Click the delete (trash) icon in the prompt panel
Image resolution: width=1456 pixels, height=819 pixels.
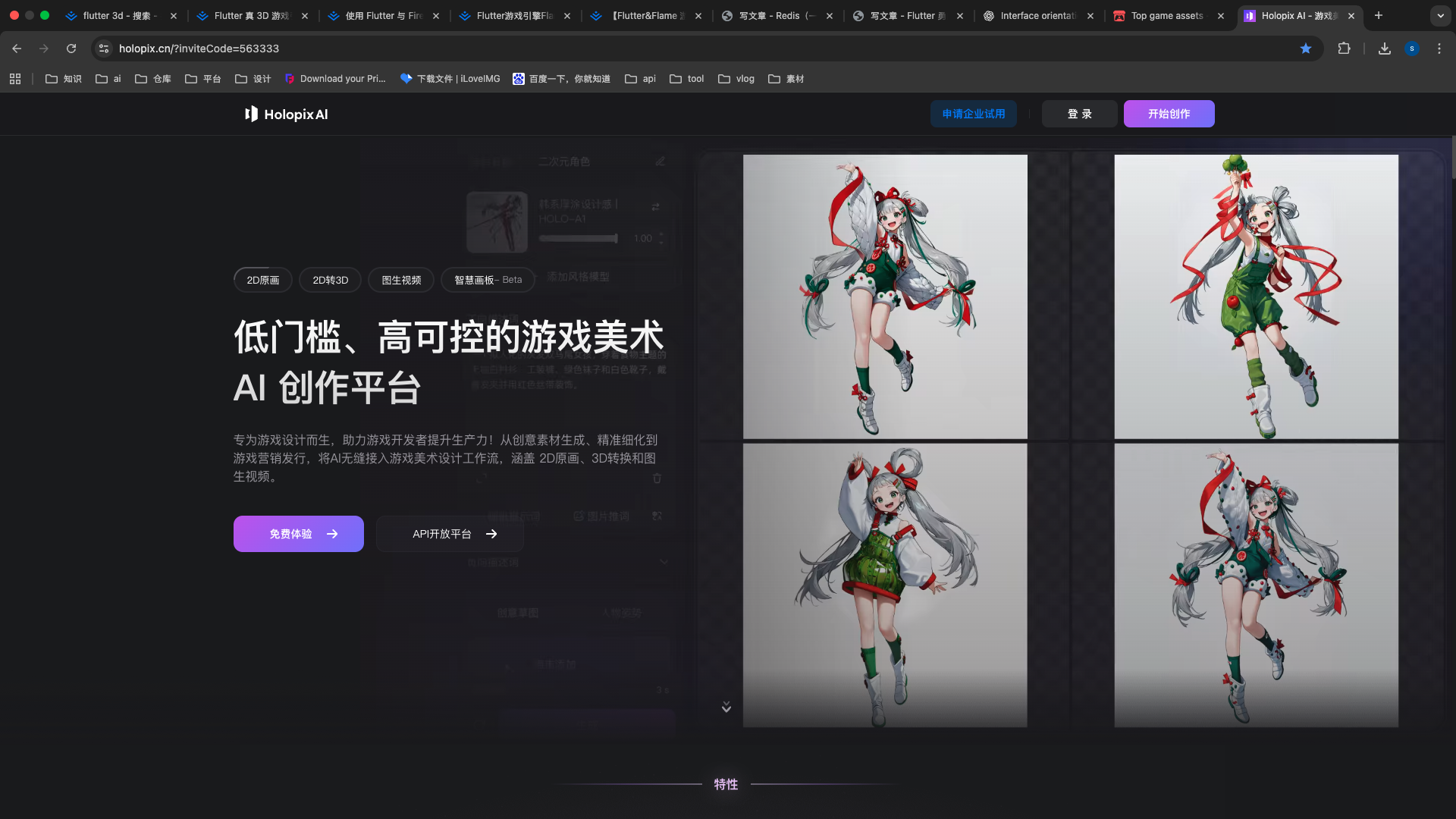pyautogui.click(x=657, y=478)
